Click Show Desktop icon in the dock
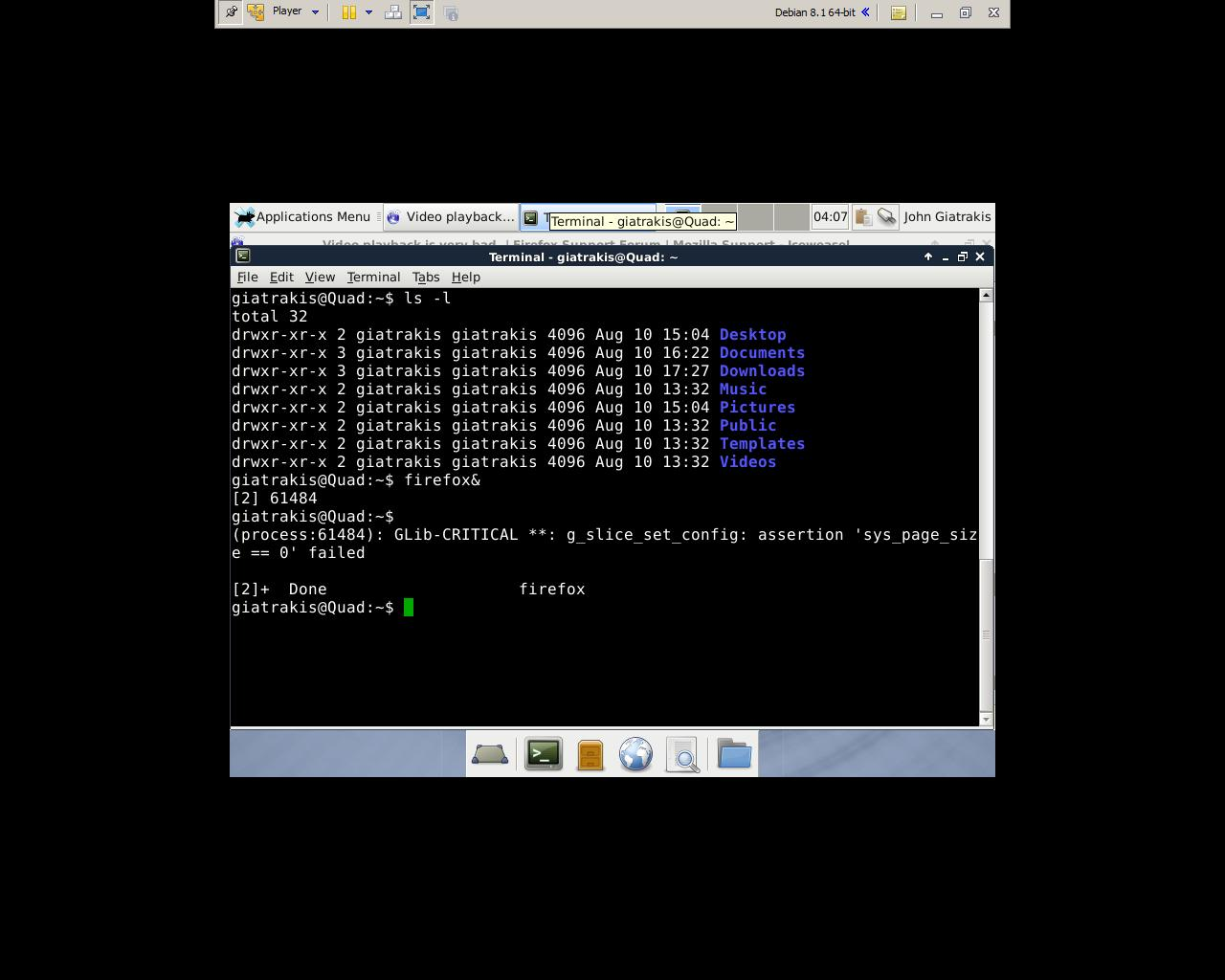Screen dimensions: 1225x980 (489, 755)
